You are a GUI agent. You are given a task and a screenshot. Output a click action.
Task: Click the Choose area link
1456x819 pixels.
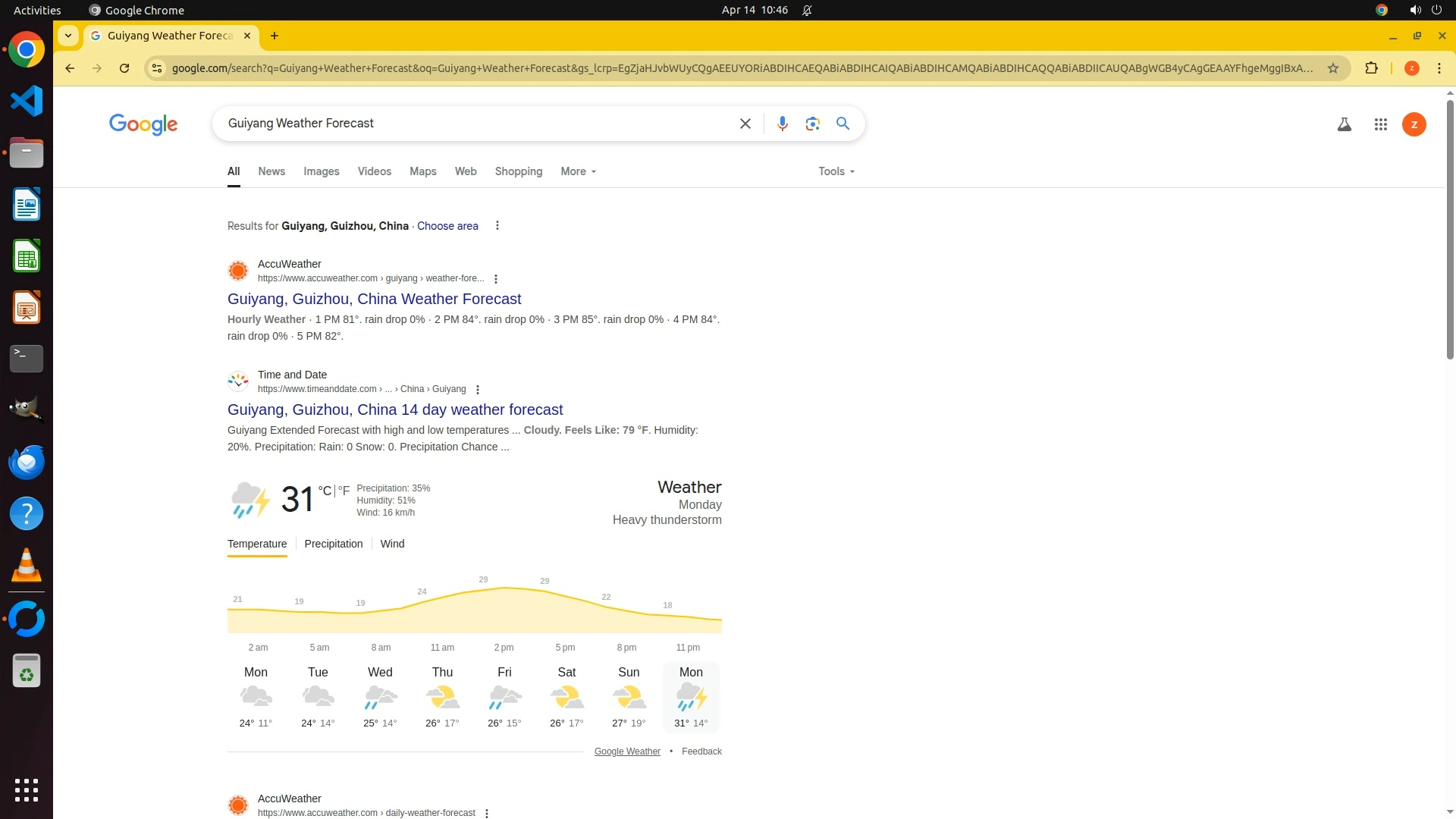click(447, 226)
